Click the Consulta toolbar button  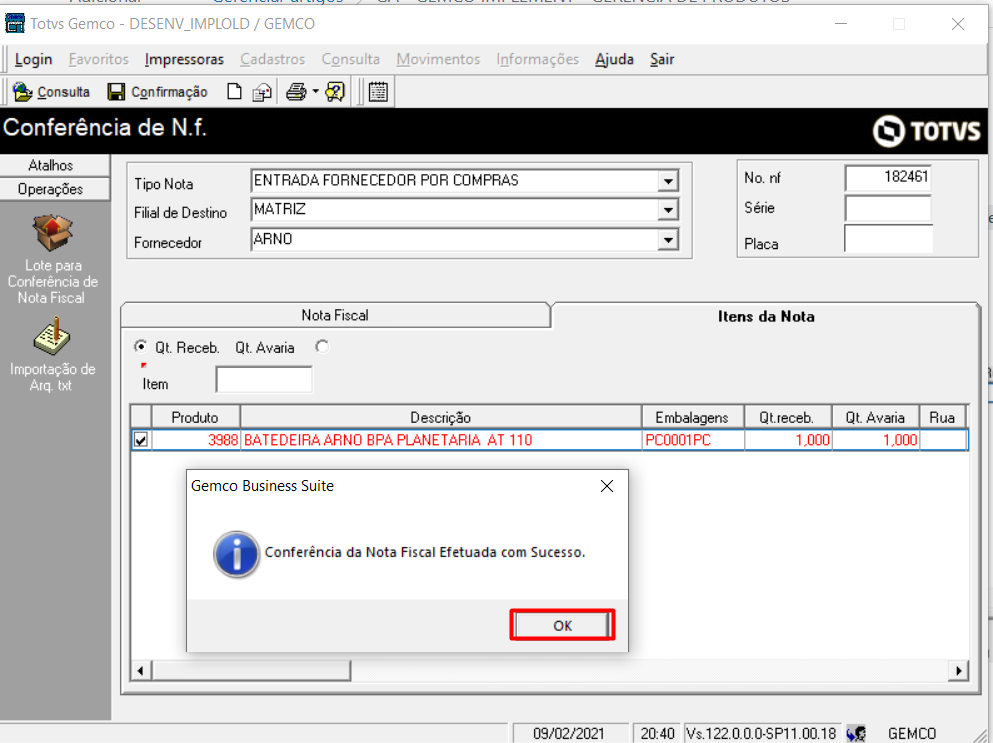[51, 92]
